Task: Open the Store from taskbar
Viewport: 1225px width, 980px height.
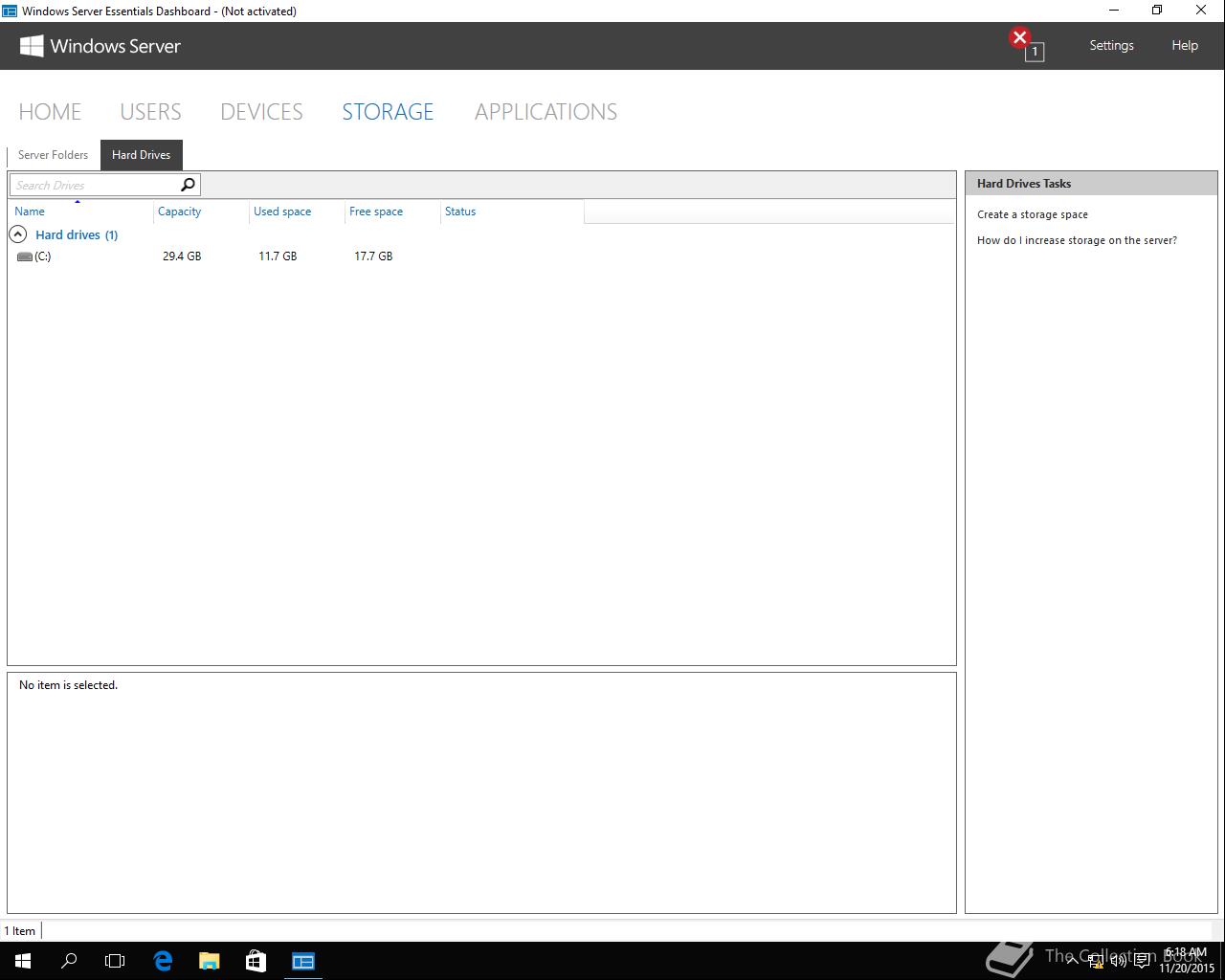Action: [256, 961]
